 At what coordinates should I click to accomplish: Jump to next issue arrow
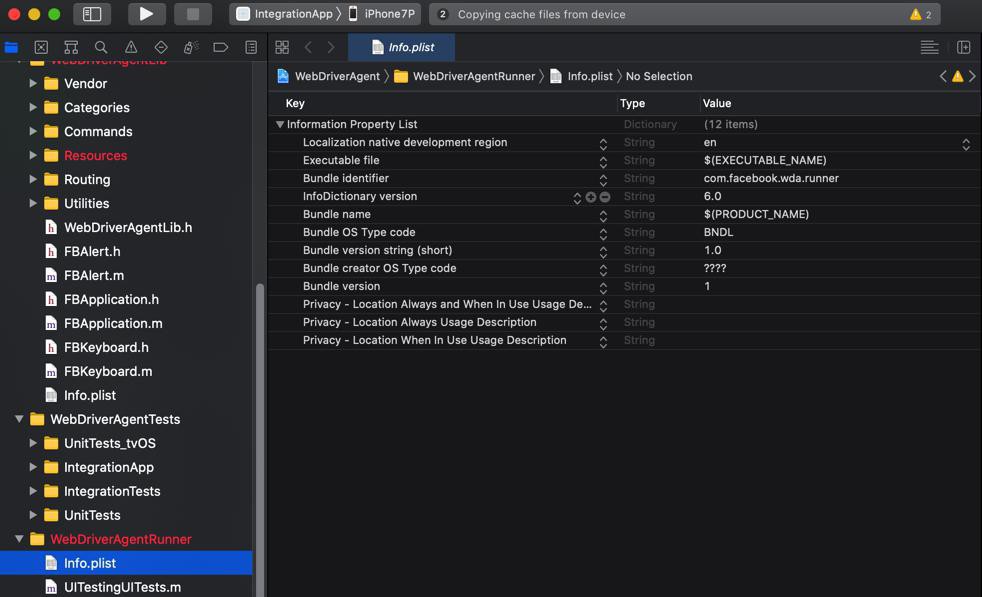[x=972, y=76]
